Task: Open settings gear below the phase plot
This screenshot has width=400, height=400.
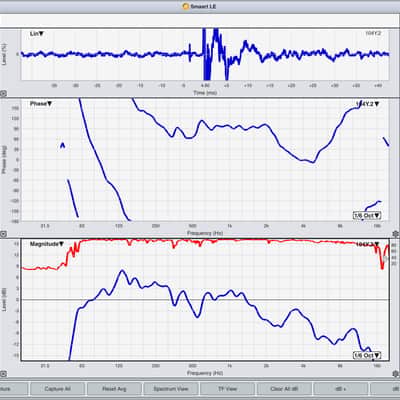Action: 395,234
